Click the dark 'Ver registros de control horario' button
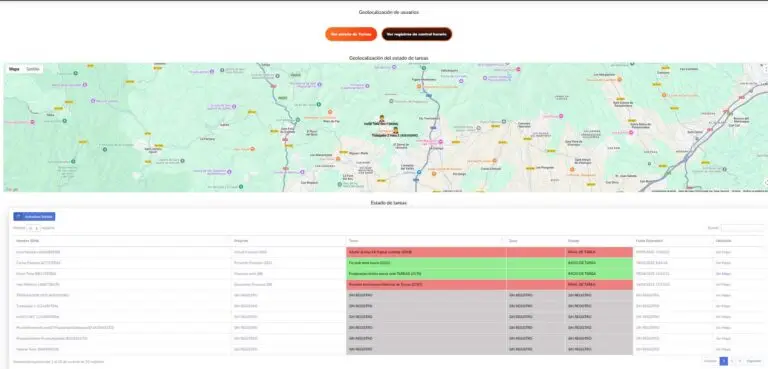768x369 pixels. 417,34
